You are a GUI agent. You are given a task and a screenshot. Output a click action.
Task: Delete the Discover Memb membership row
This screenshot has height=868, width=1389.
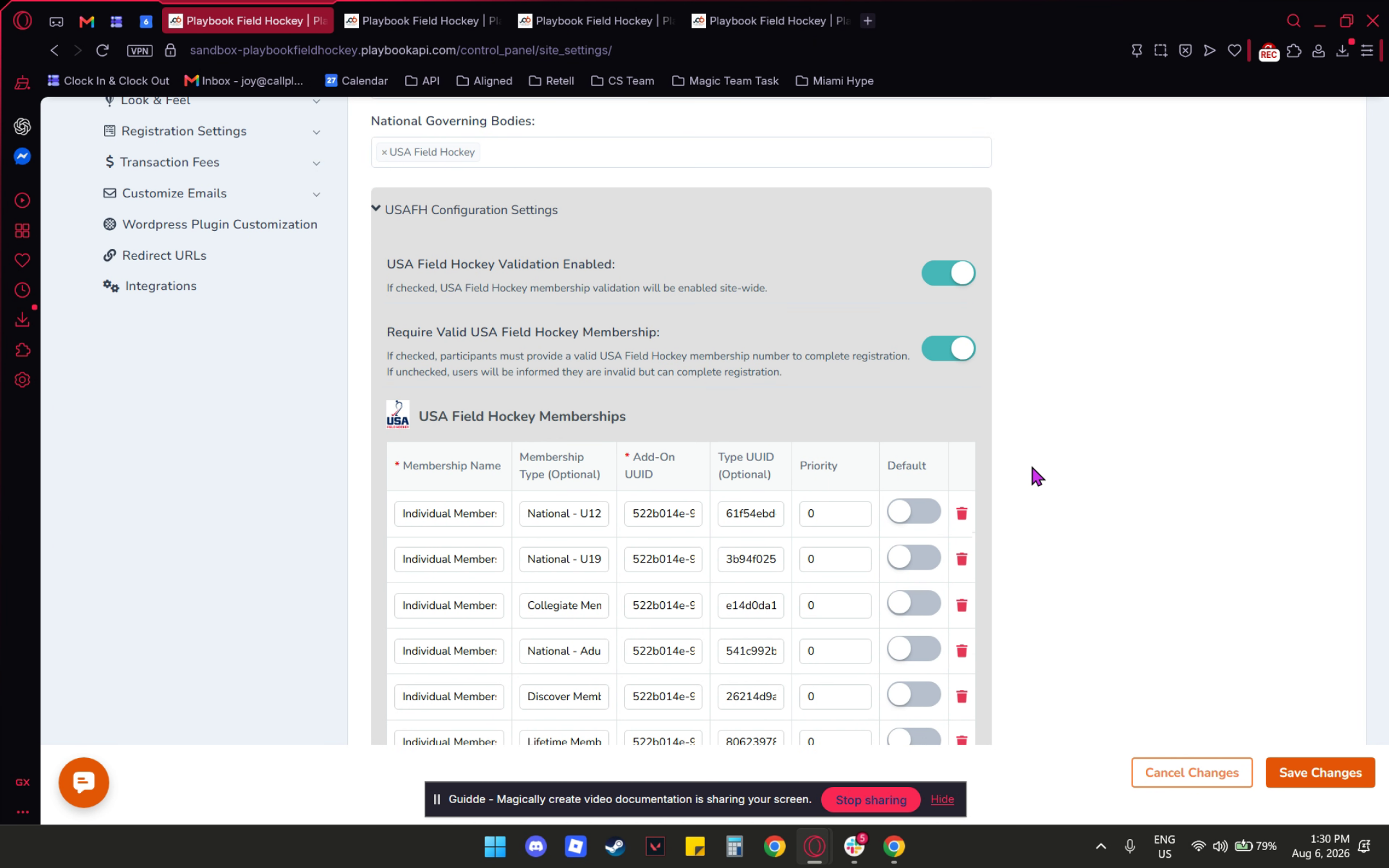point(961,696)
